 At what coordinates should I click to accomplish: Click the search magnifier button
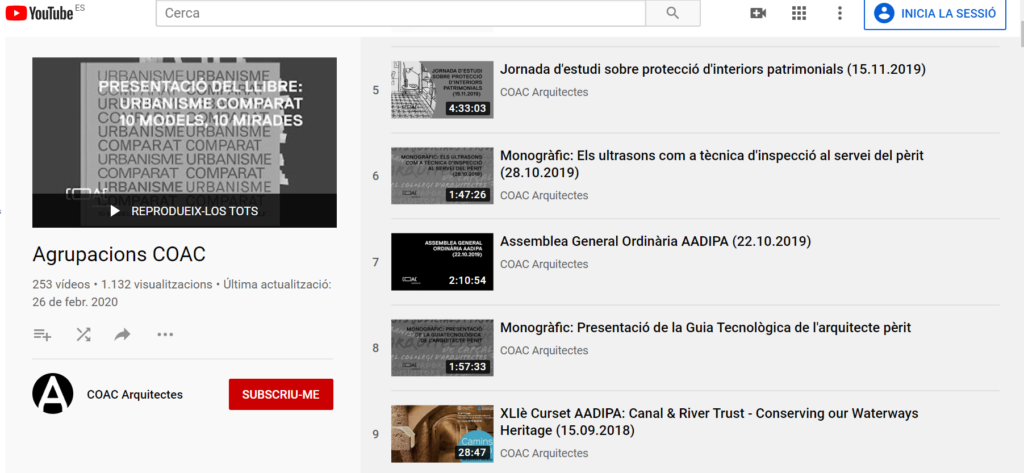tap(672, 13)
